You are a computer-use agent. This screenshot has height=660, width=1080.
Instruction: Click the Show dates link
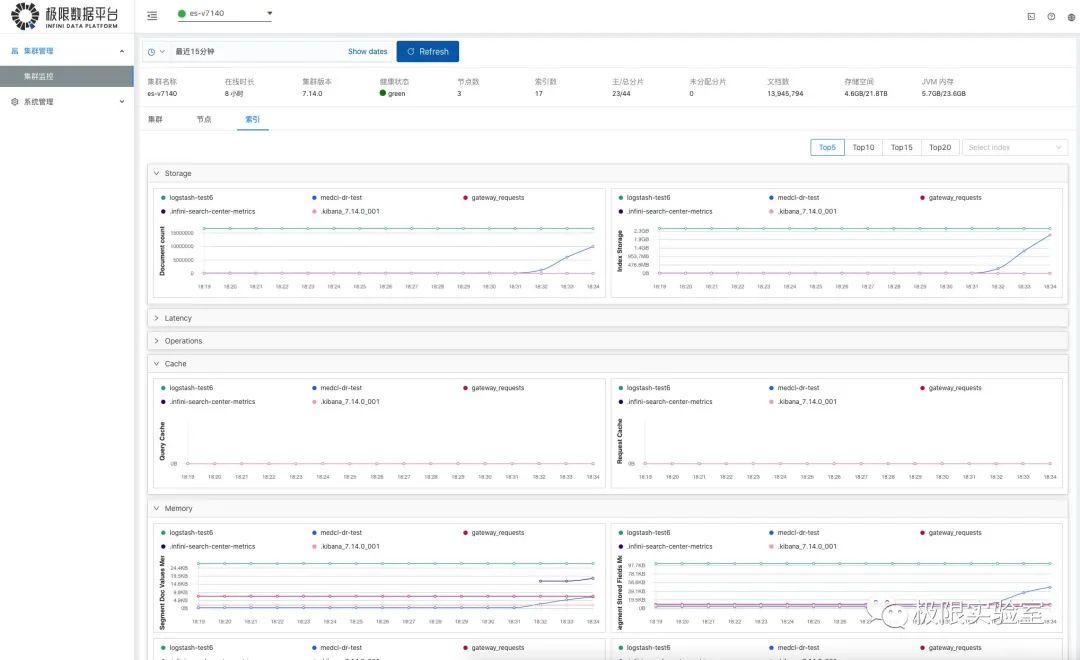point(367,52)
